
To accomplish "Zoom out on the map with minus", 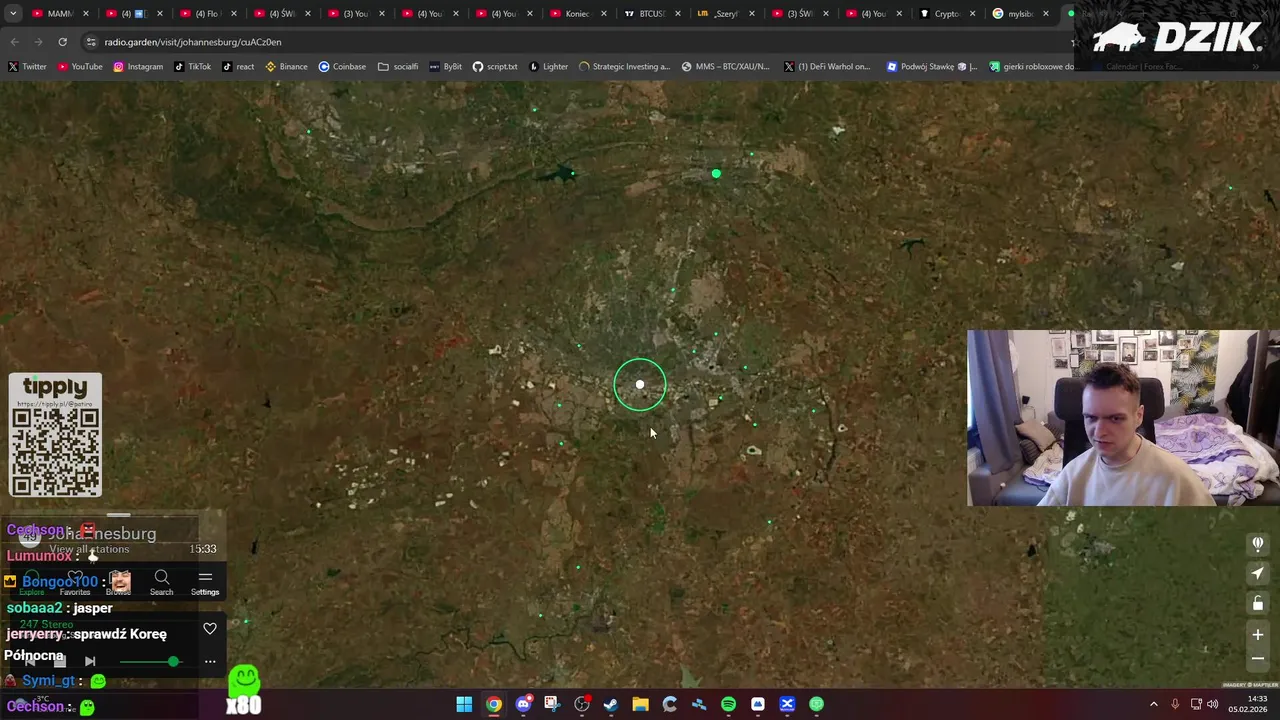I will click(x=1258, y=658).
